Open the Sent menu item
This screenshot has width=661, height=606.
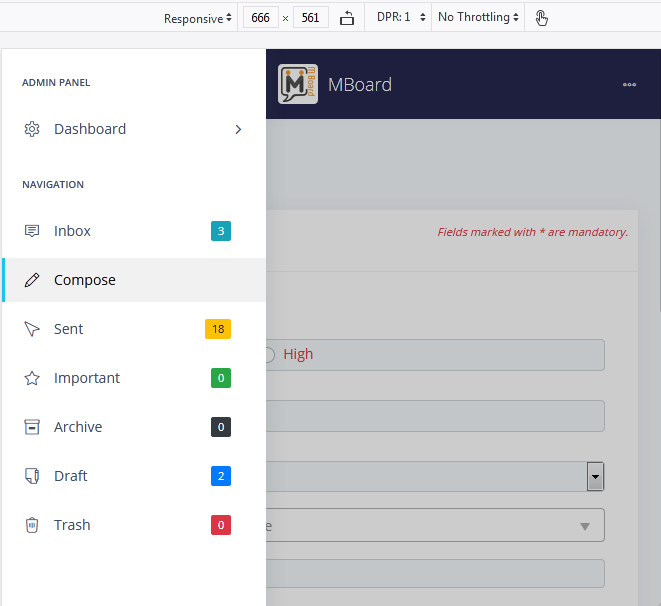tap(69, 329)
